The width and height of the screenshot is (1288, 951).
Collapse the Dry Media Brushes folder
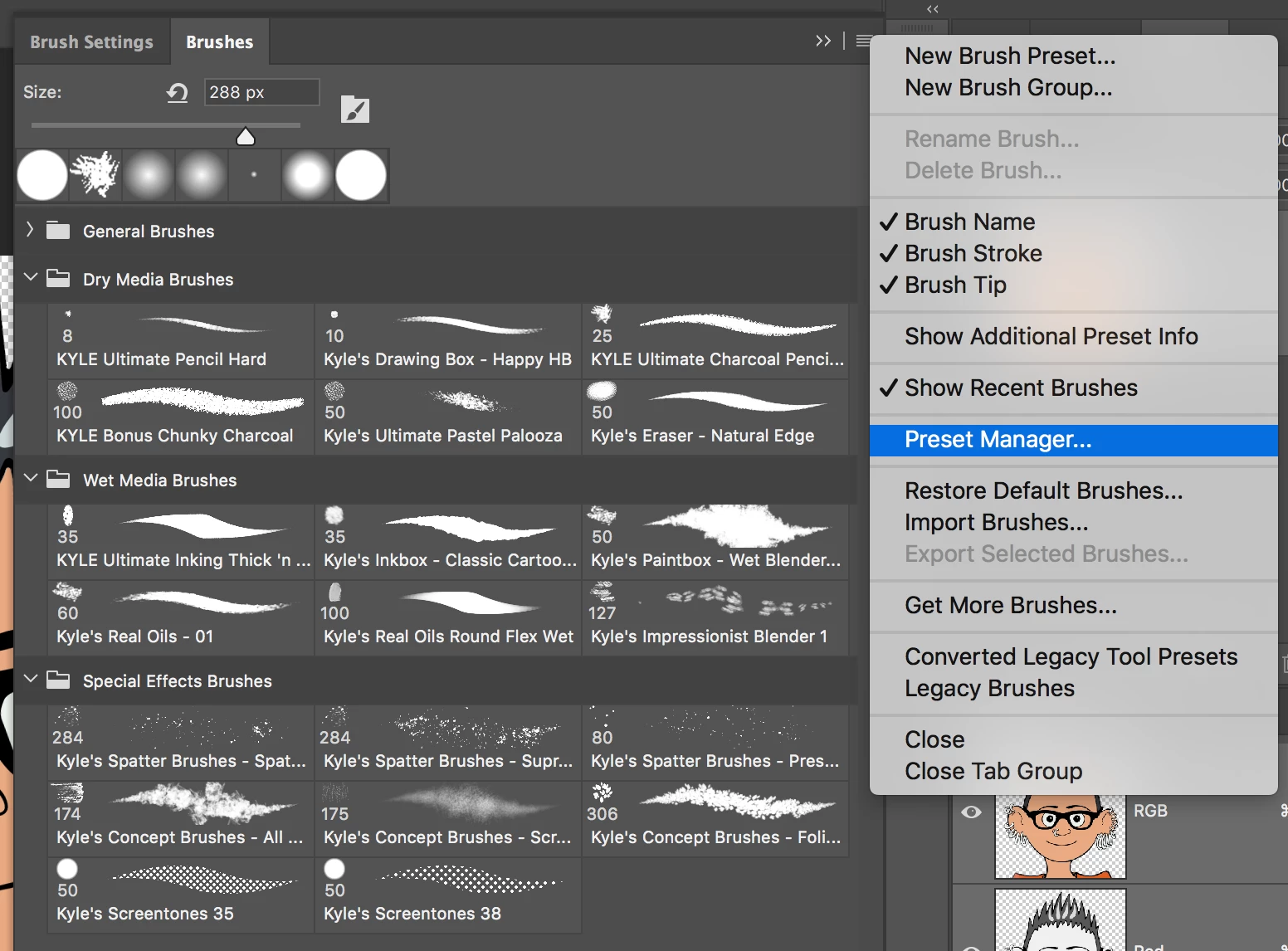point(31,277)
